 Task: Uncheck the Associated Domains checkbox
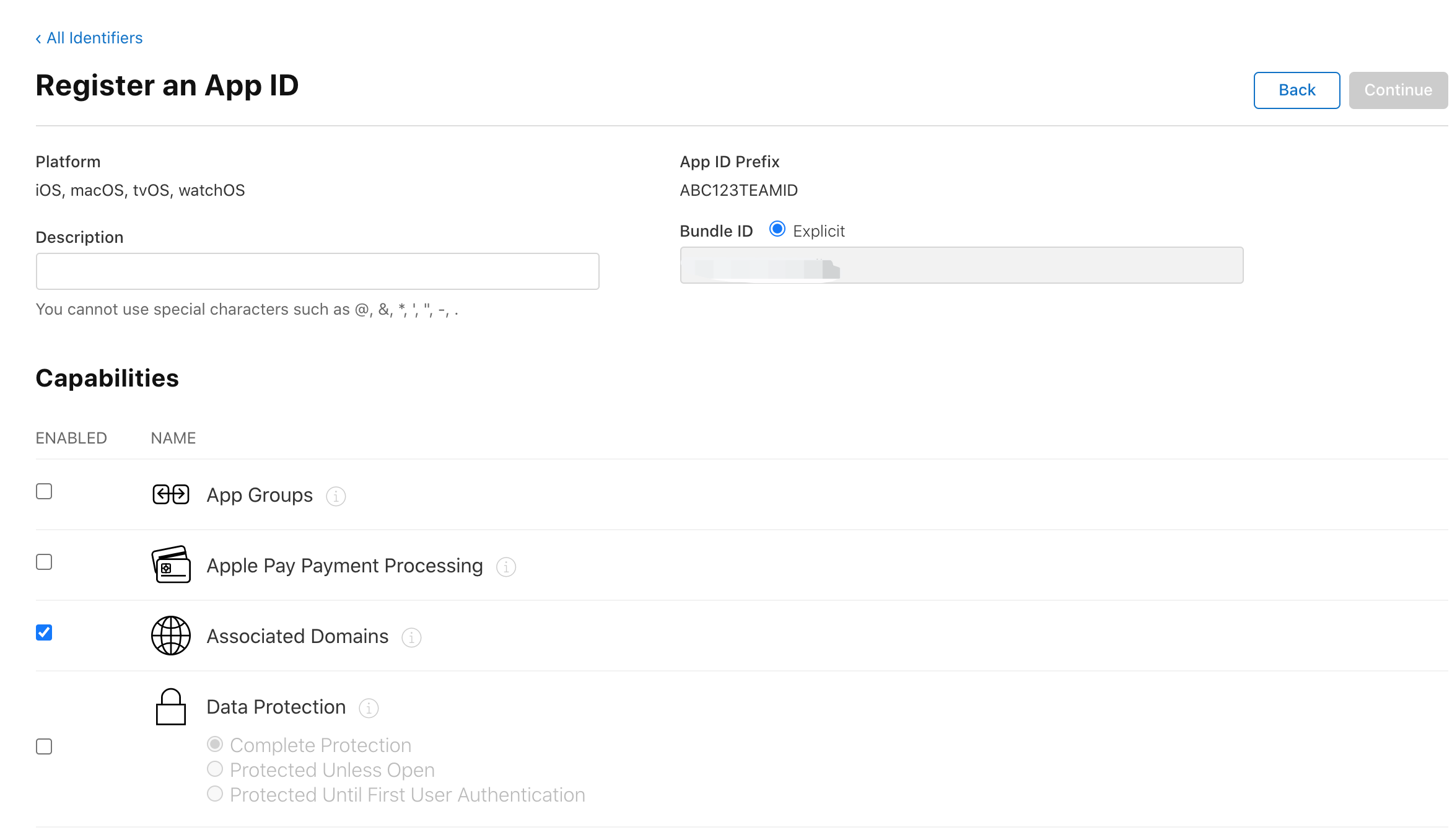(x=44, y=632)
